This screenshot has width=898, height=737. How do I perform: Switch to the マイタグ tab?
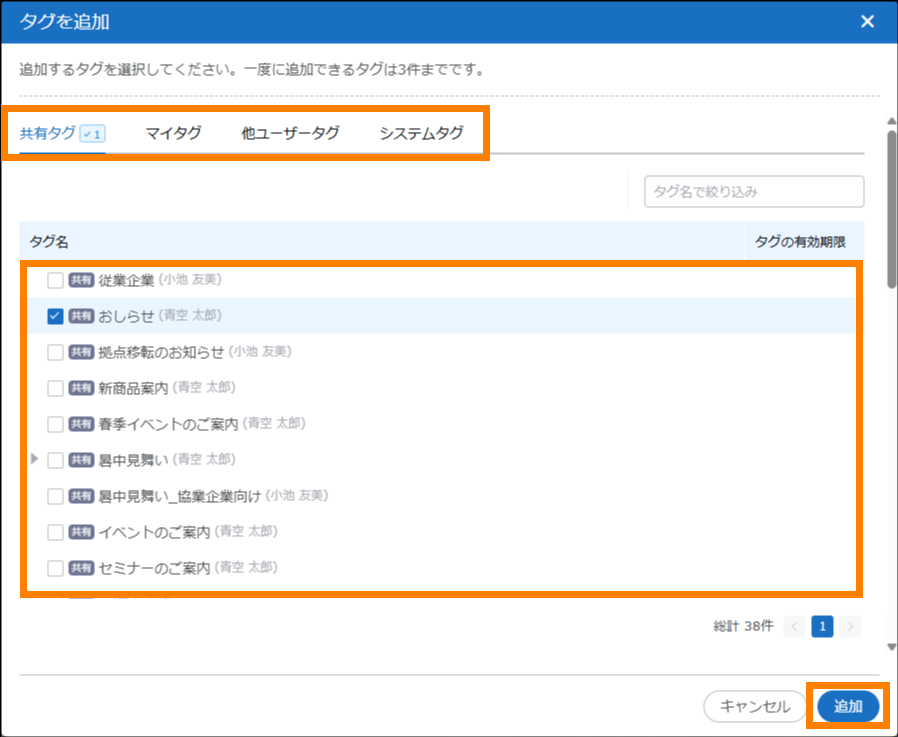[173, 133]
